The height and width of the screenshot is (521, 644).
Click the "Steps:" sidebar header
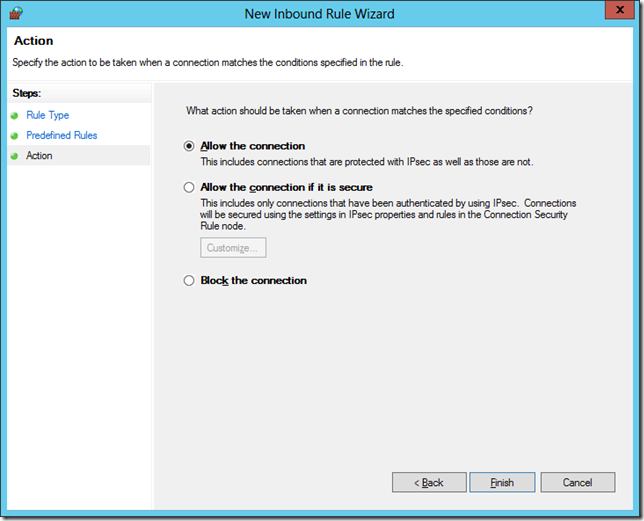click(x=26, y=93)
